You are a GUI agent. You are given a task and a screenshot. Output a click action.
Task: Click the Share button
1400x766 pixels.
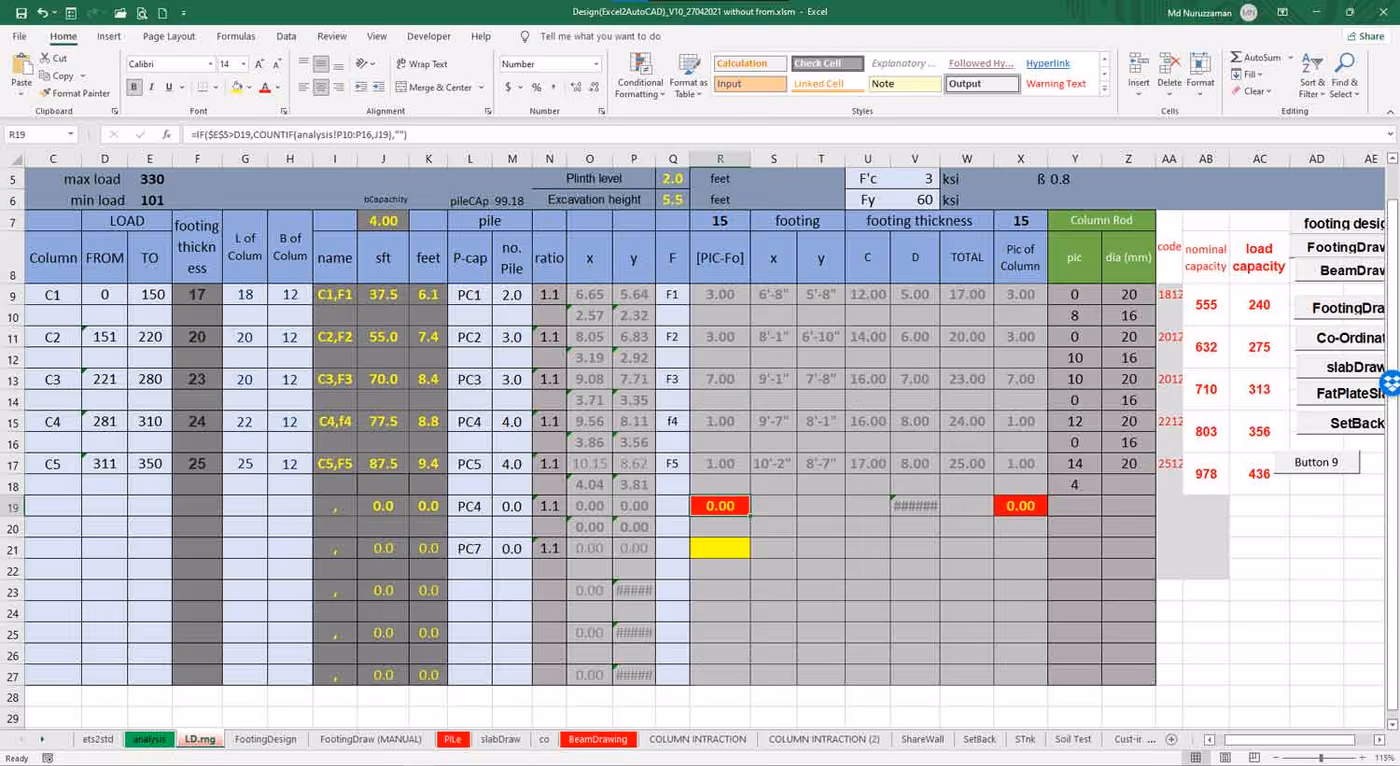click(1364, 36)
